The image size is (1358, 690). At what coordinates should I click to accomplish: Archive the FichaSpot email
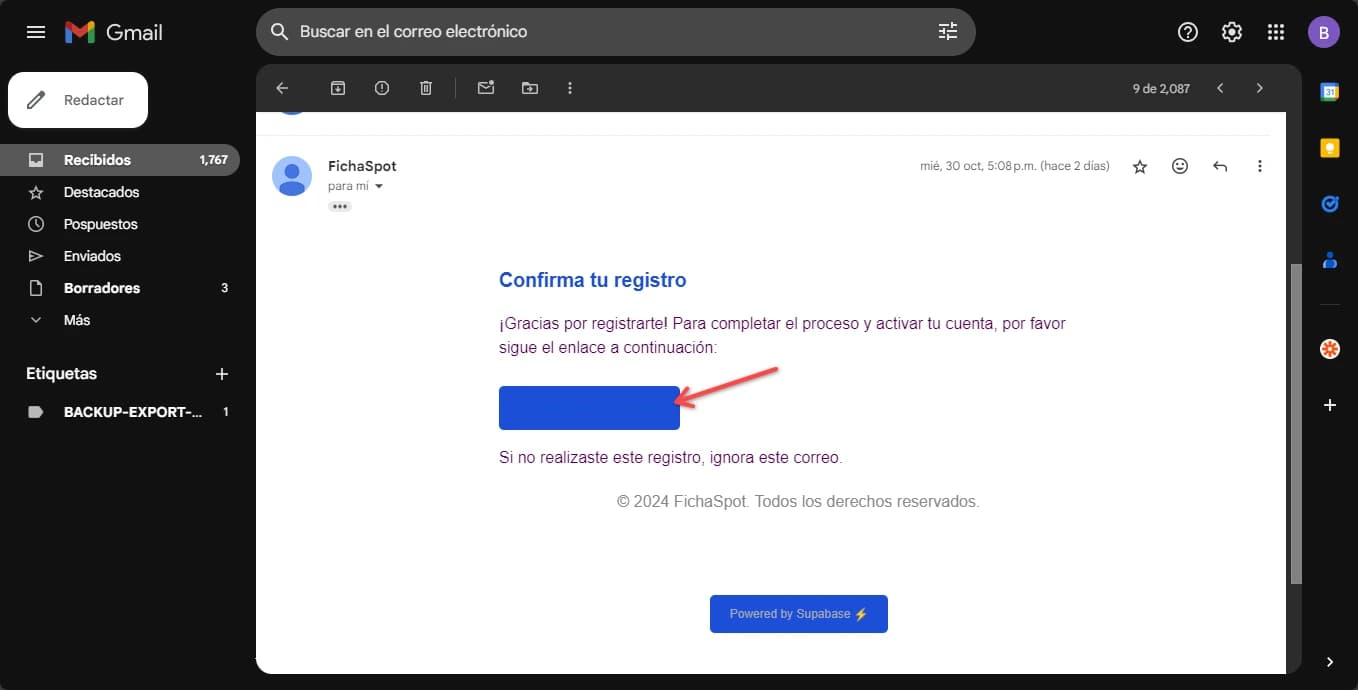tap(337, 87)
